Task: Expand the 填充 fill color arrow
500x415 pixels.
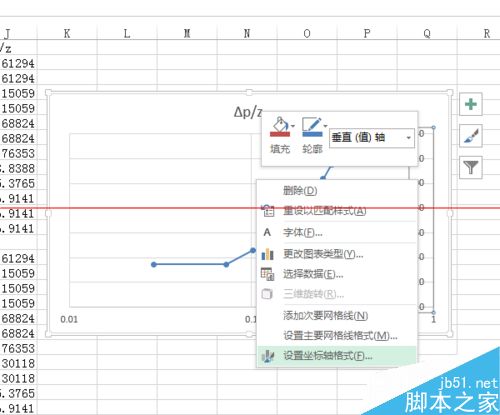Action: click(293, 126)
